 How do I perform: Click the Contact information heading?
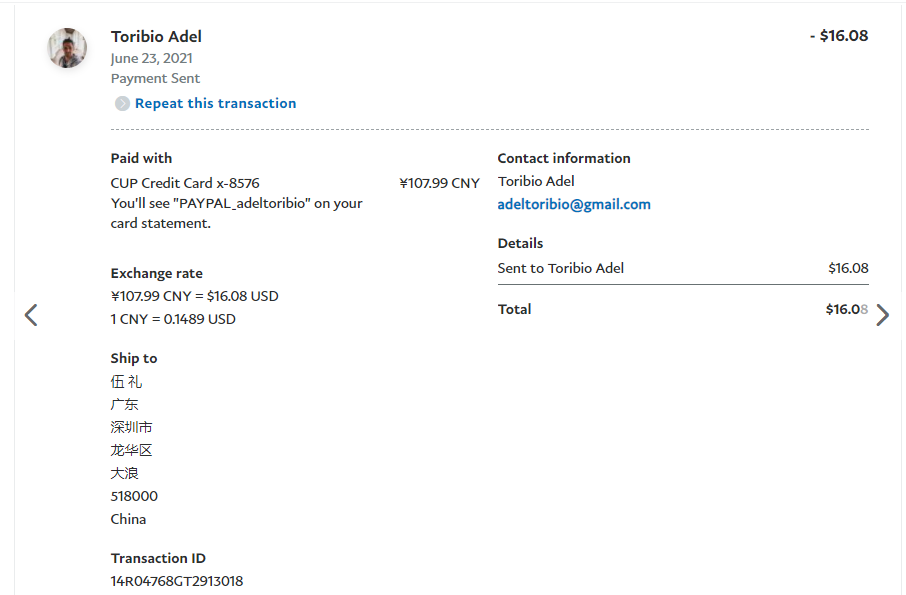(x=564, y=158)
